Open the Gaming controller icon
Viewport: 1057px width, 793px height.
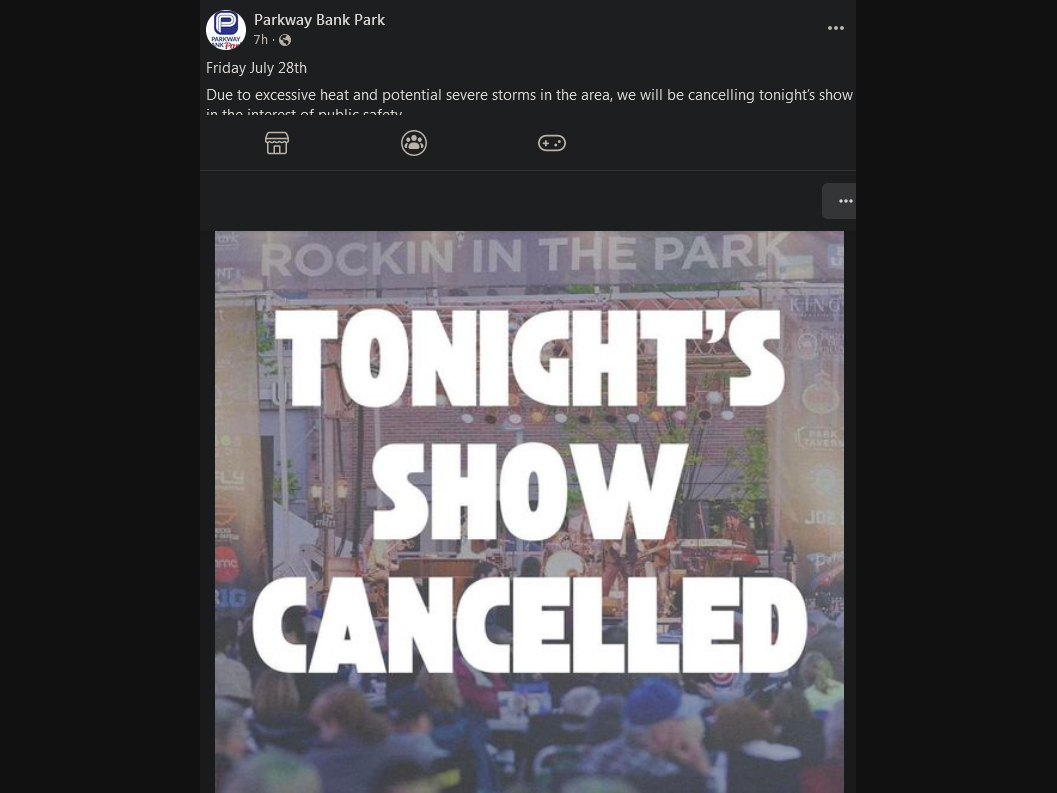(551, 143)
